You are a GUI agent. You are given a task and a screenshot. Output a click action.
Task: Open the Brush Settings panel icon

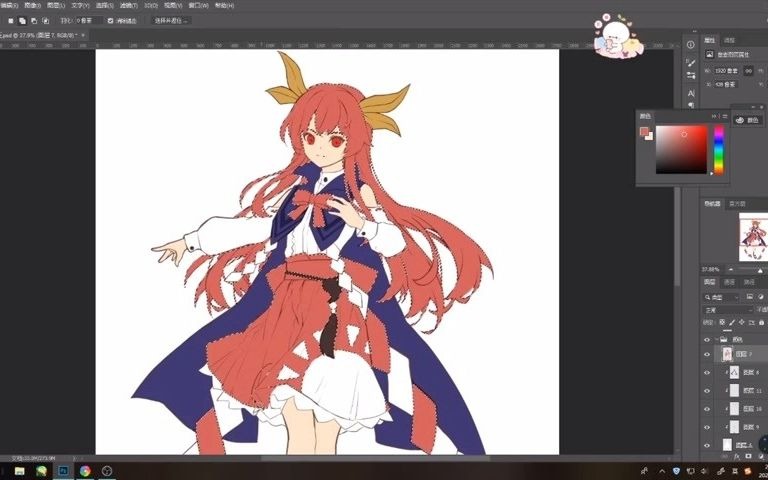coord(691,63)
